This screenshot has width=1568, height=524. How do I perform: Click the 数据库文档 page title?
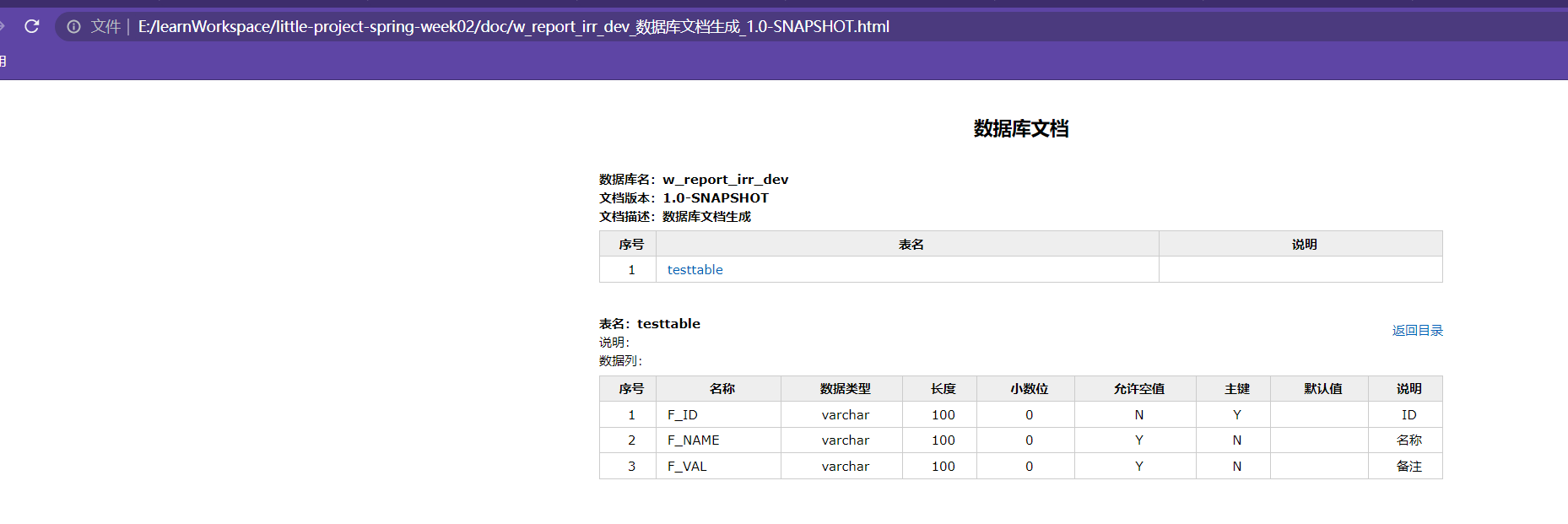point(1021,128)
